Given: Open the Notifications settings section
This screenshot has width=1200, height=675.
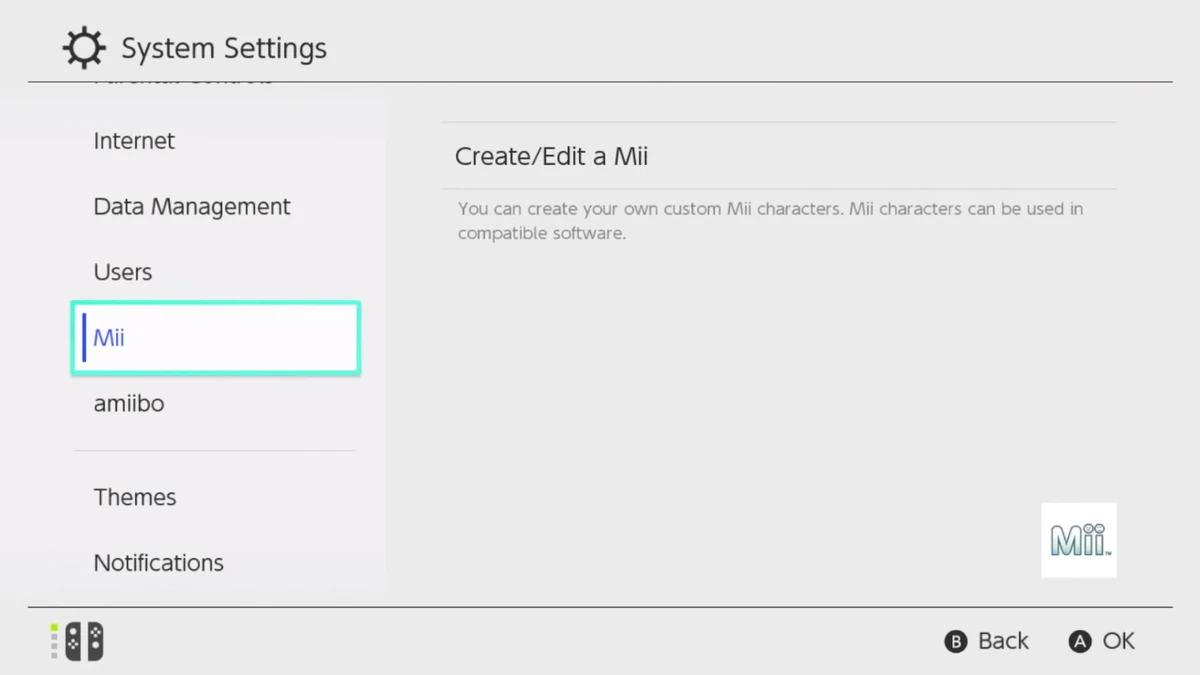Looking at the screenshot, I should tap(158, 562).
